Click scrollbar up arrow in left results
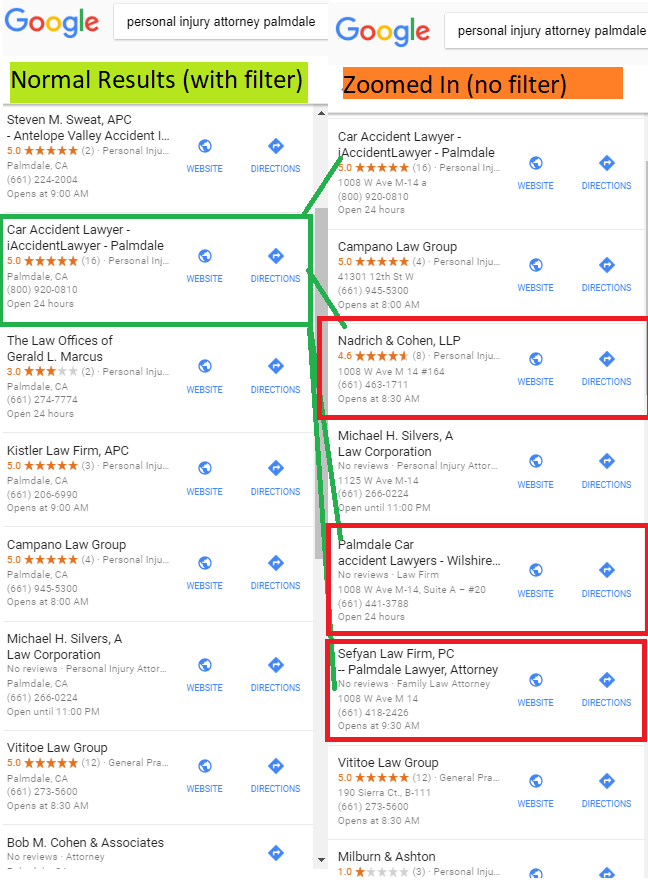Viewport: 648px width, 883px height. [x=321, y=113]
